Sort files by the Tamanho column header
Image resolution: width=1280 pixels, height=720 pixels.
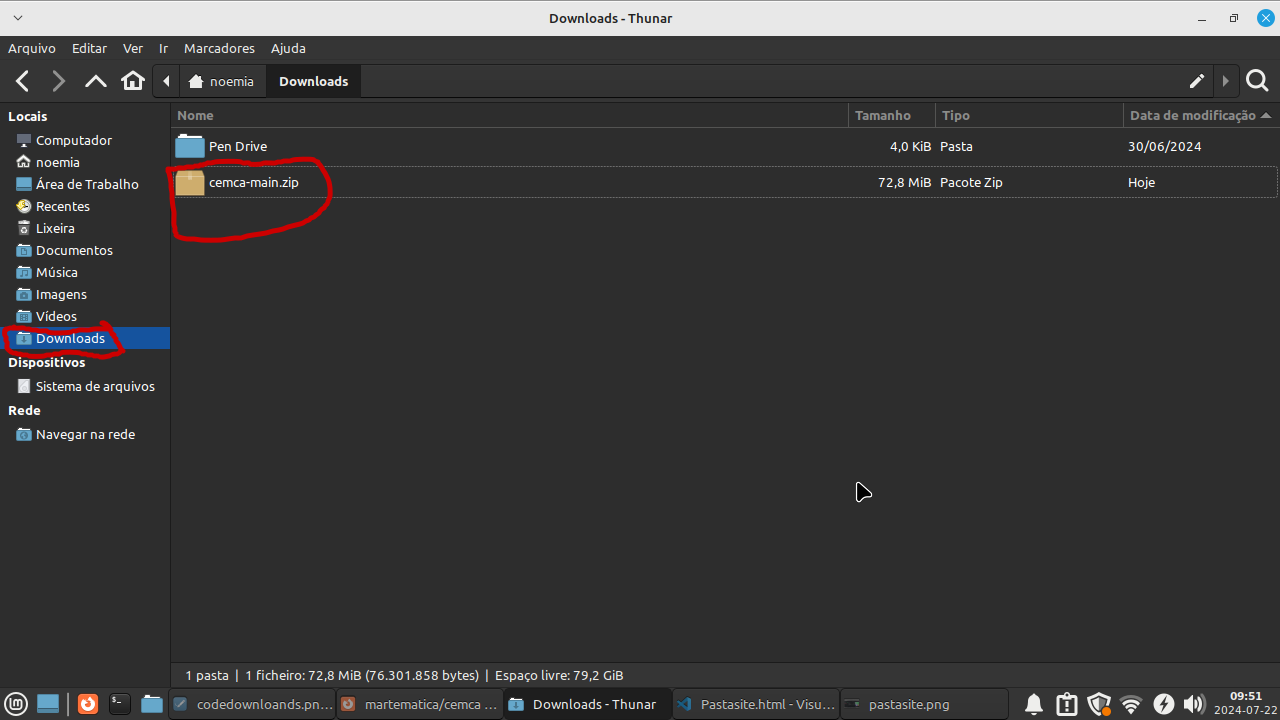892,115
